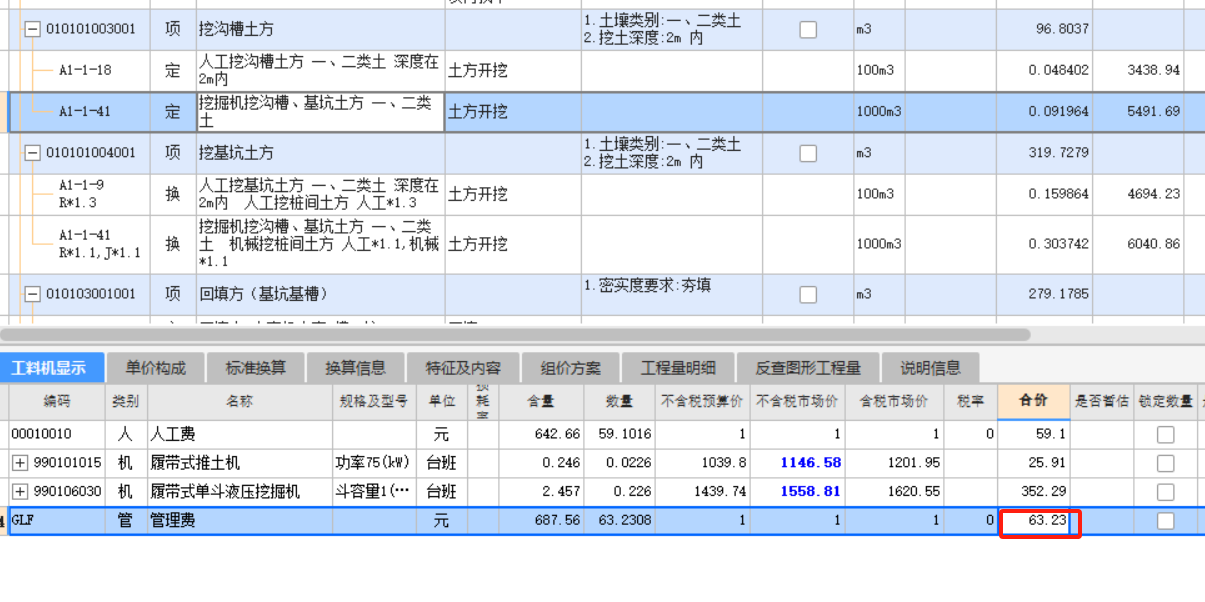Tick the checkbox in 回填方（基坑基槽） row
This screenshot has width=1205, height=602.
click(x=808, y=294)
